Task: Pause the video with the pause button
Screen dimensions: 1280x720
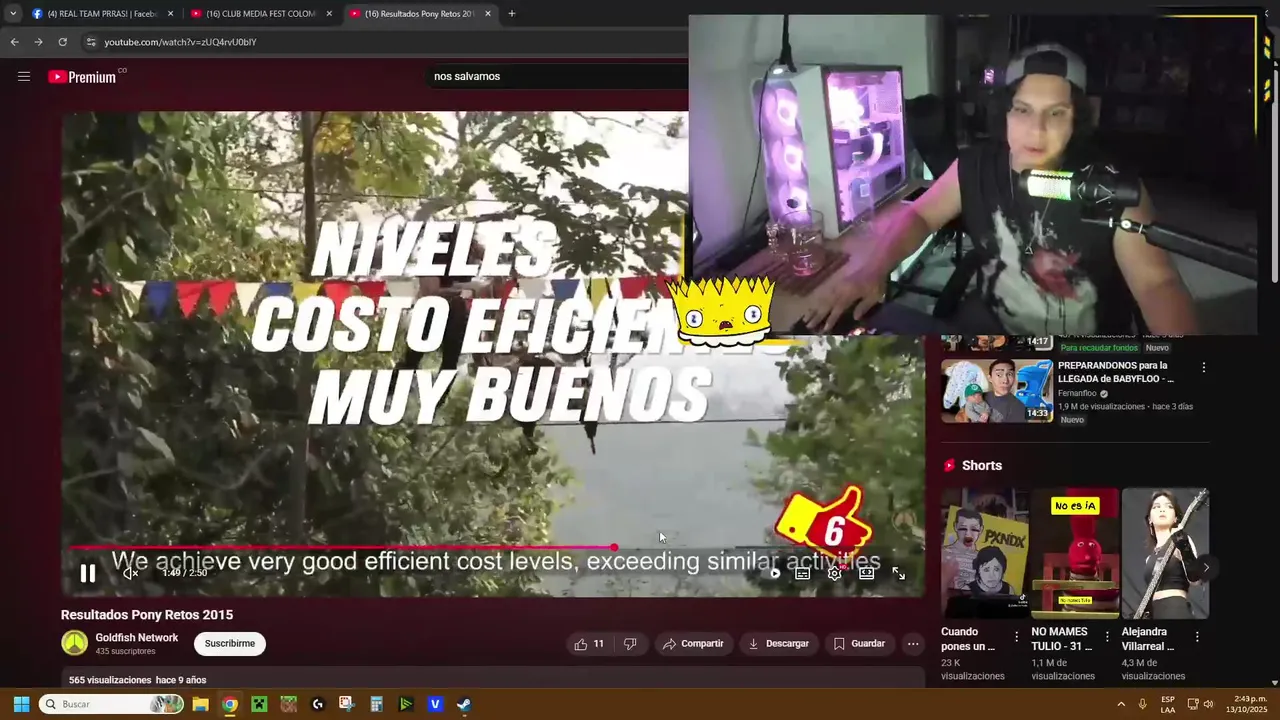Action: 88,573
